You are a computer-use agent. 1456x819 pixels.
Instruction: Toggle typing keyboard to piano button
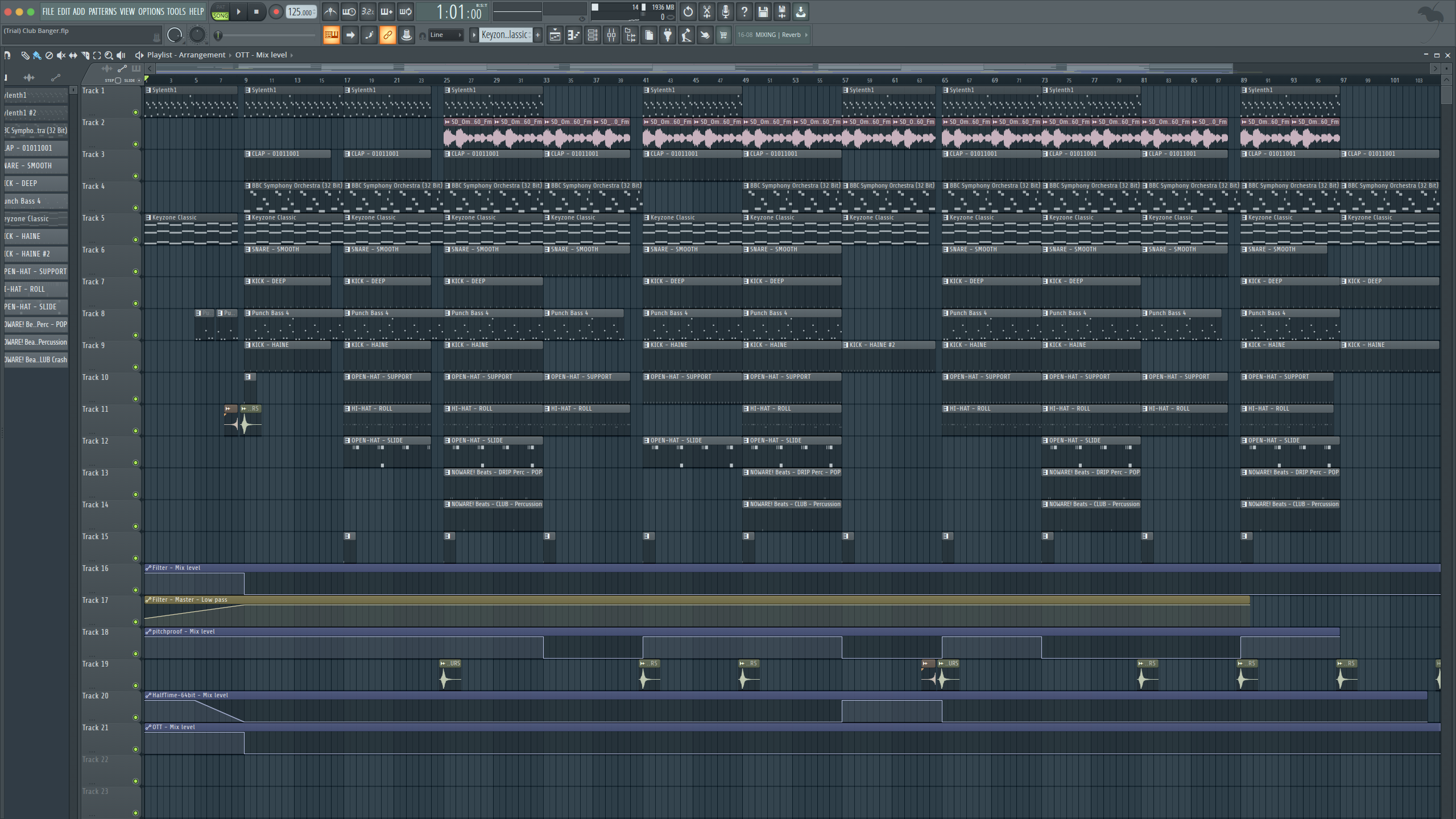(x=331, y=35)
